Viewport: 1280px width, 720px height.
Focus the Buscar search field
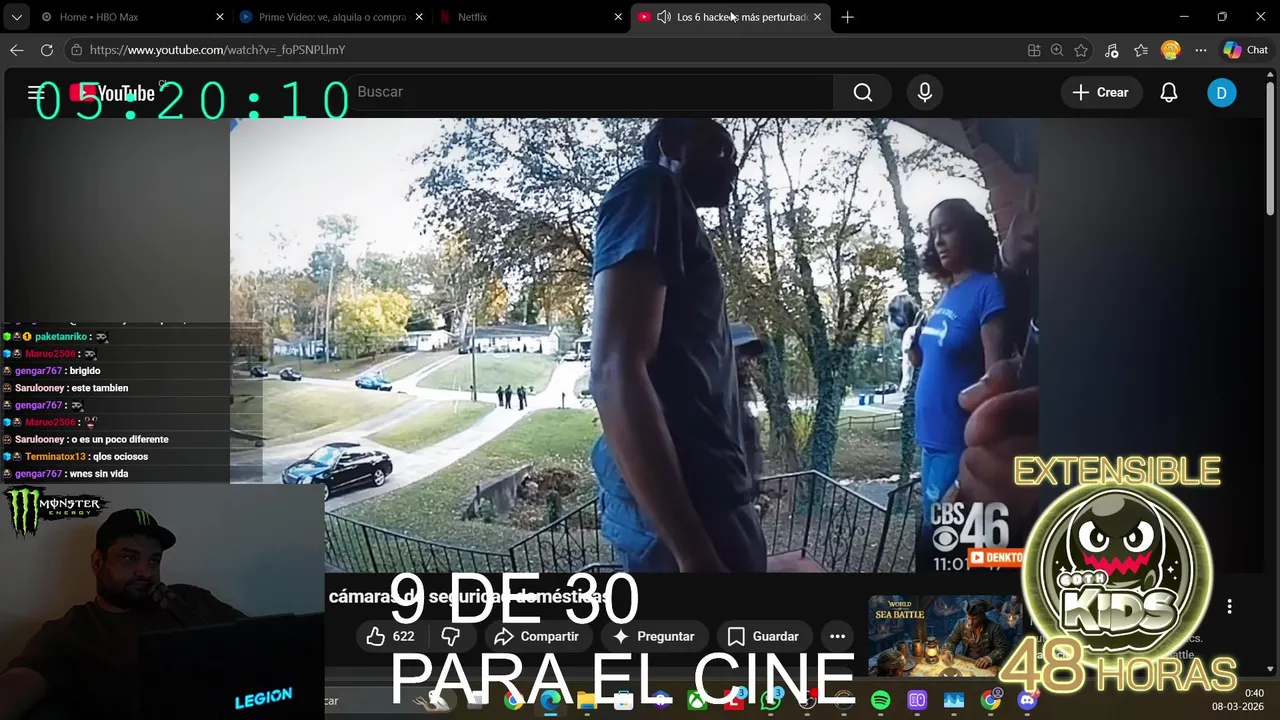tap(590, 92)
